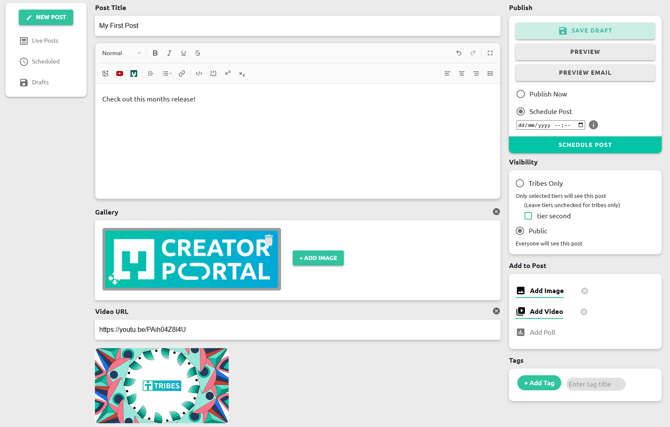Image resolution: width=670 pixels, height=427 pixels.
Task: Choose Tribes Only visibility
Action: point(520,183)
